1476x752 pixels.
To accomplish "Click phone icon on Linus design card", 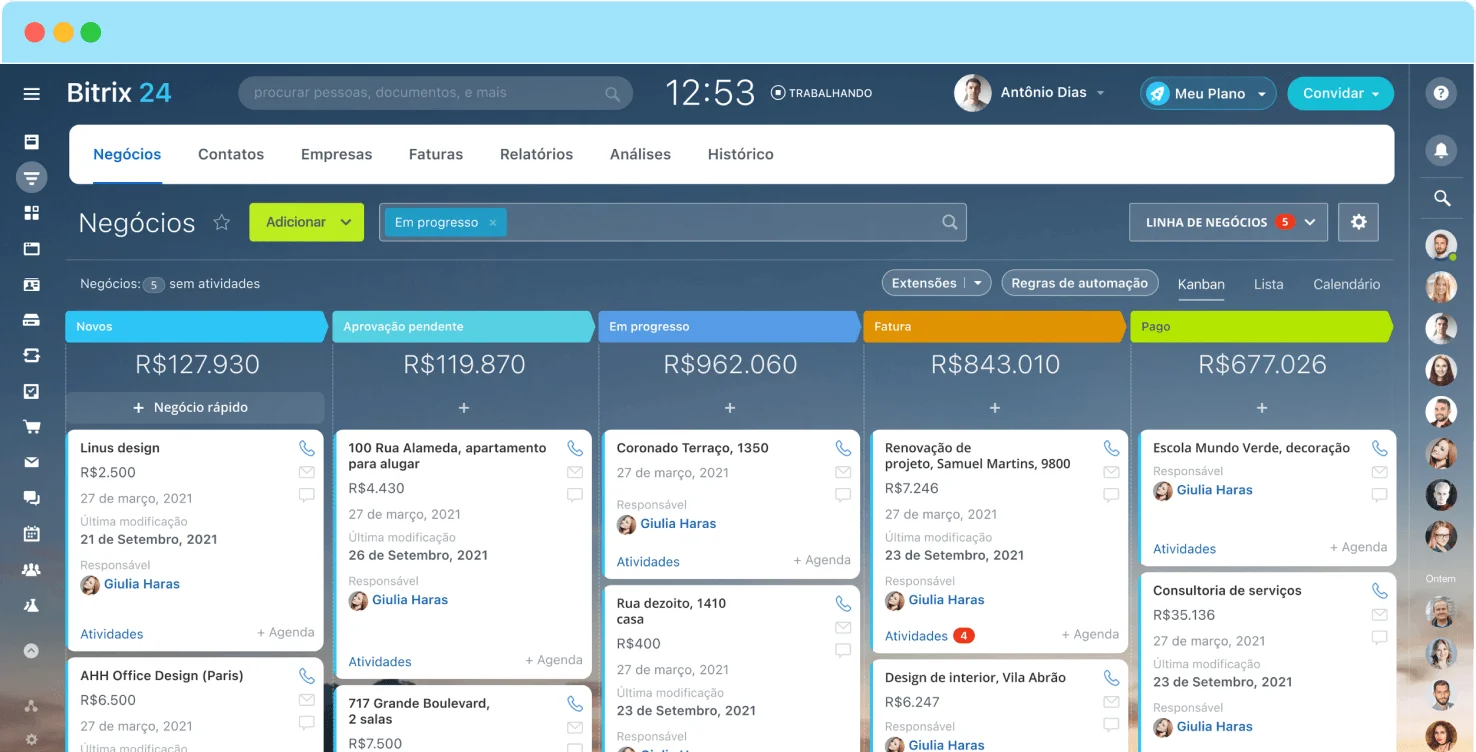I will pyautogui.click(x=306, y=449).
